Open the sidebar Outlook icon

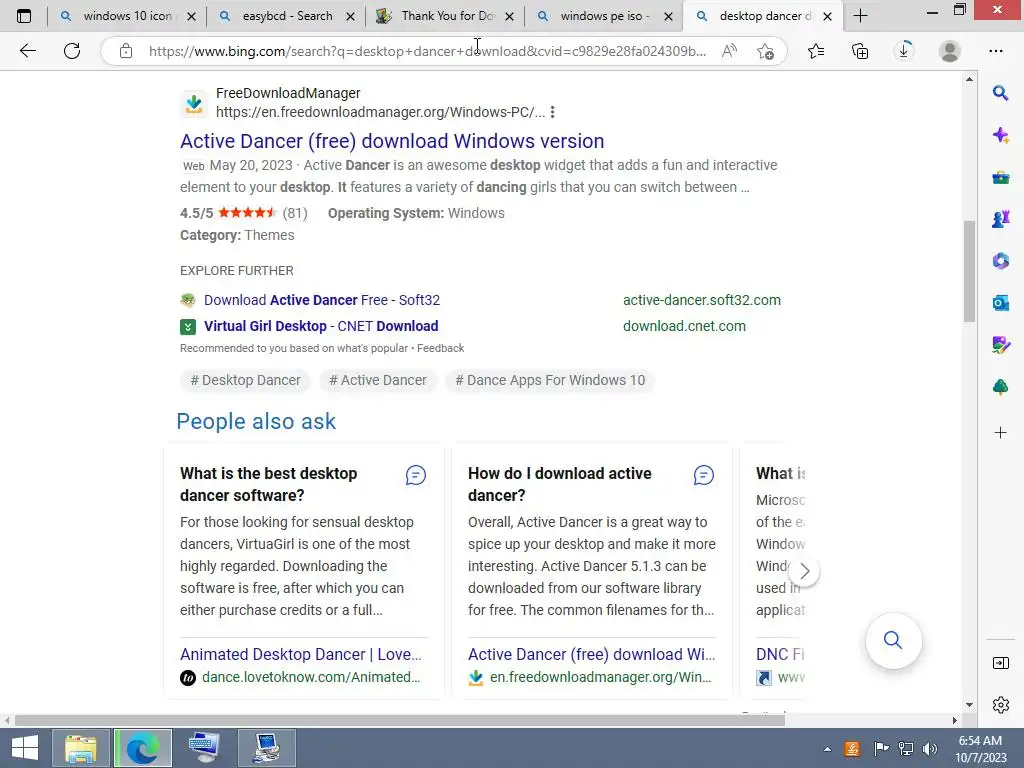(1000, 303)
